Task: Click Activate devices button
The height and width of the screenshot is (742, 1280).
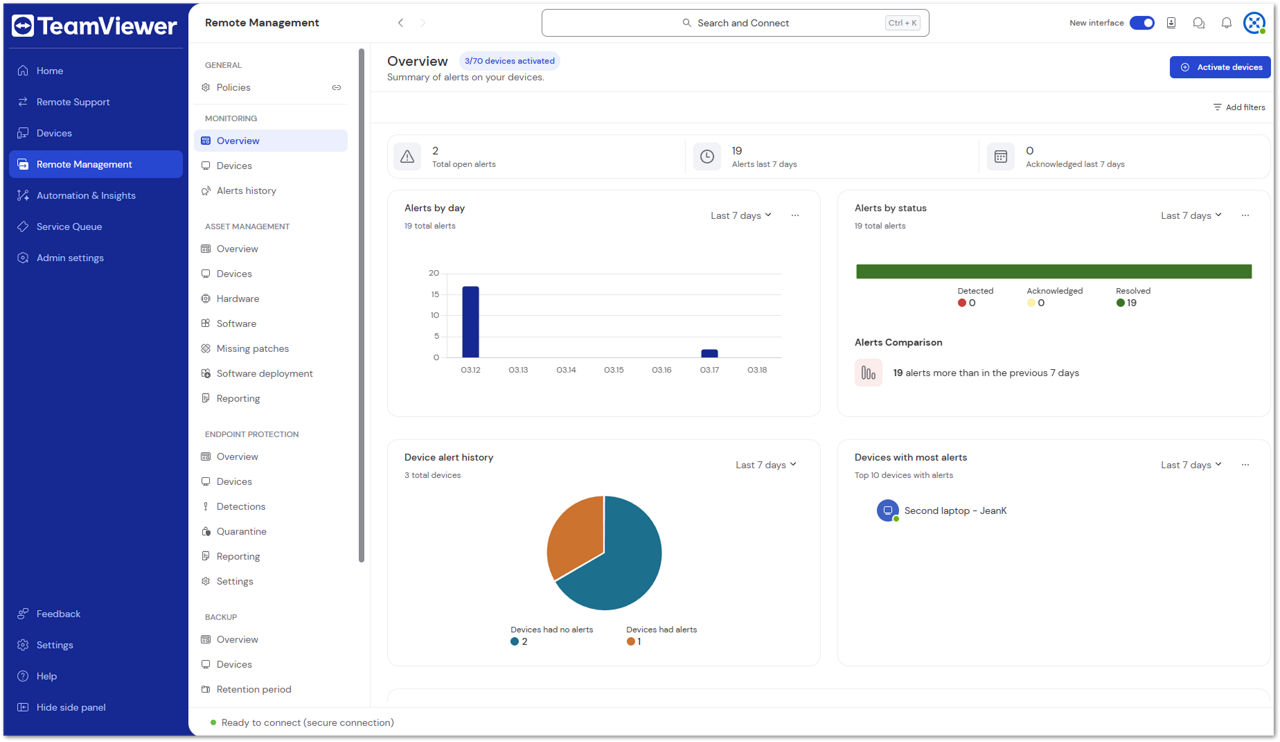Action: coord(1220,67)
